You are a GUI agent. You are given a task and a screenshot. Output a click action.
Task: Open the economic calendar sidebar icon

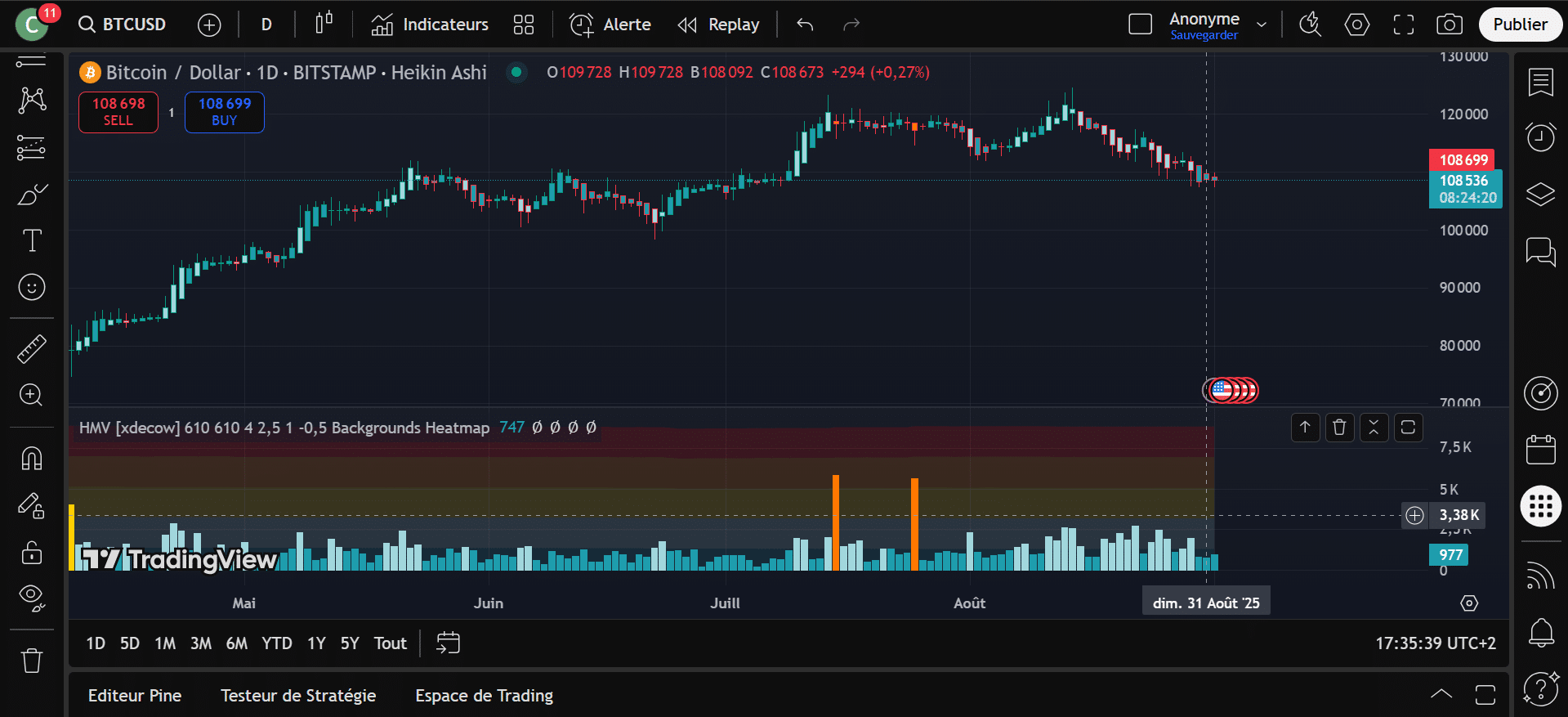coord(1540,450)
